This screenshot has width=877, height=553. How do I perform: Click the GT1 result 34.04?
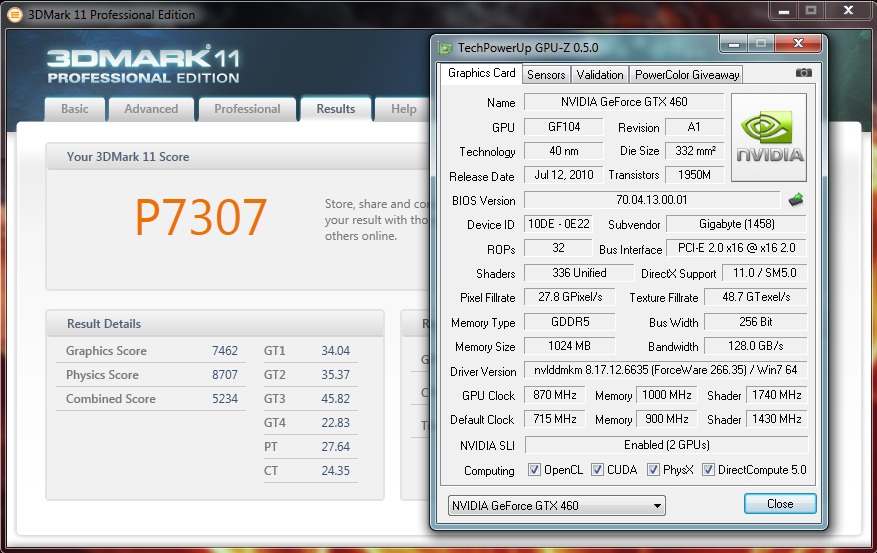tap(336, 351)
